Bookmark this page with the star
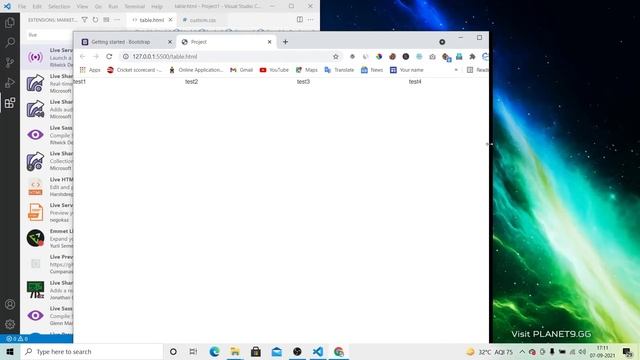The width and height of the screenshot is (640, 360). point(336,56)
